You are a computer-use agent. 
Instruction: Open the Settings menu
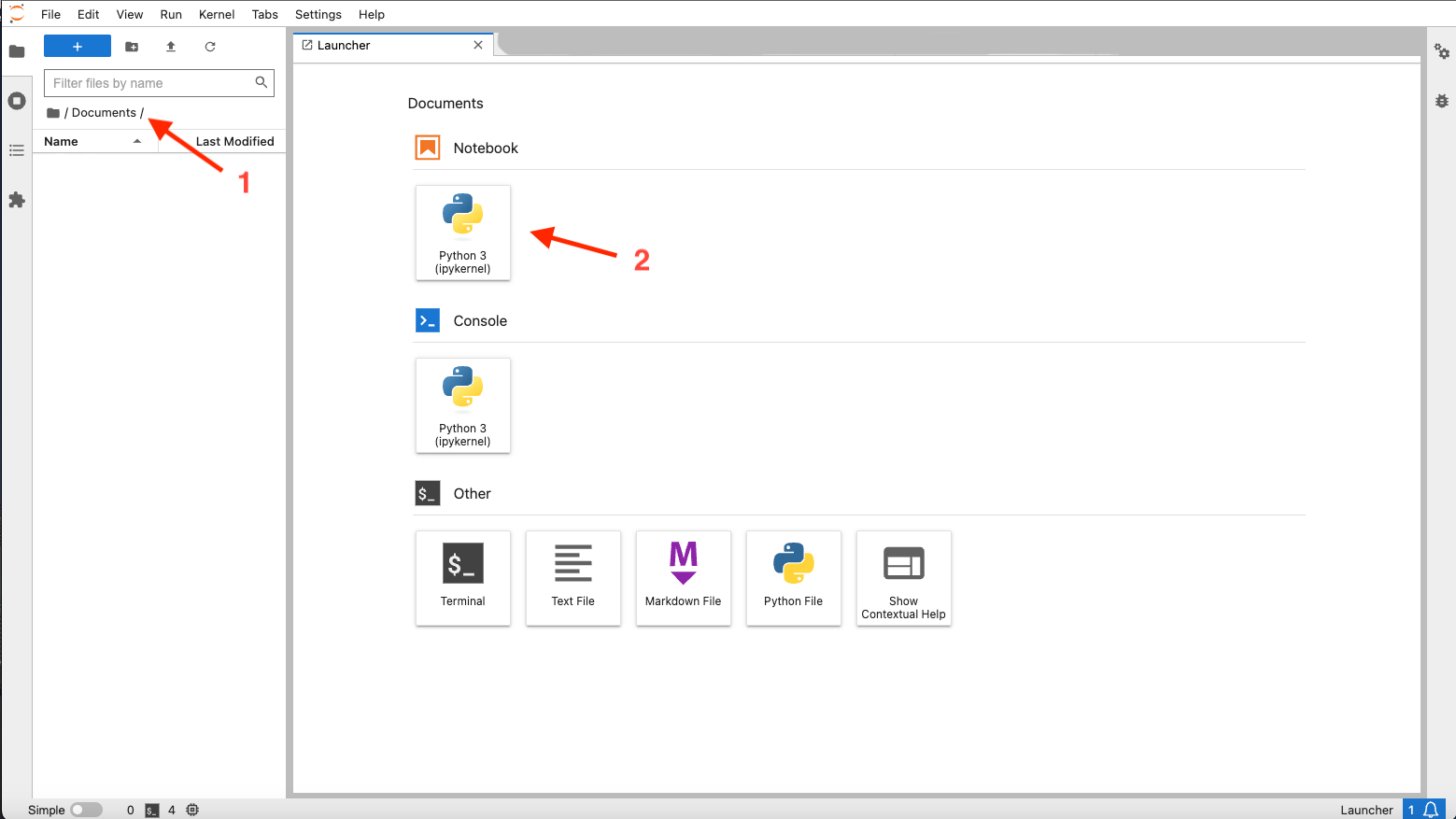point(318,14)
